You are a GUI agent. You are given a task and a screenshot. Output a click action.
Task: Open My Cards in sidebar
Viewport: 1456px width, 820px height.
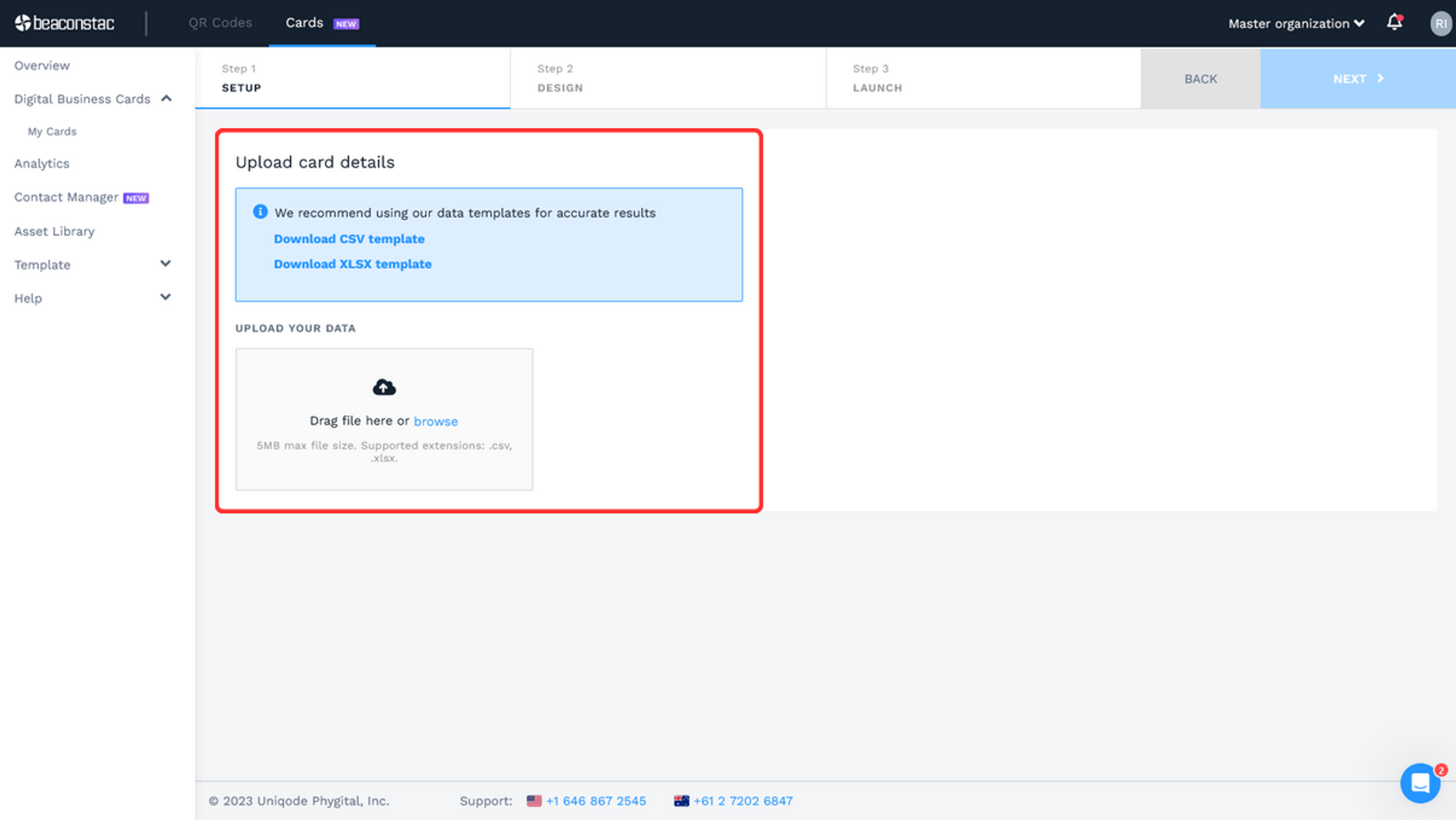pyautogui.click(x=52, y=131)
